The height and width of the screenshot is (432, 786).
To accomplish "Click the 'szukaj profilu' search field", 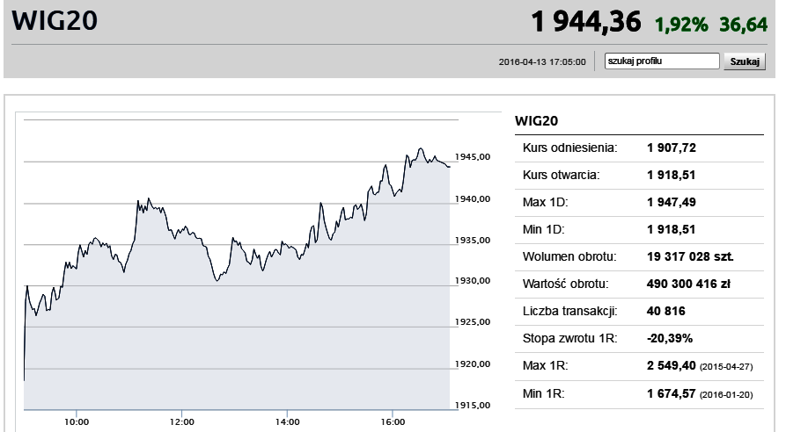I will click(662, 61).
